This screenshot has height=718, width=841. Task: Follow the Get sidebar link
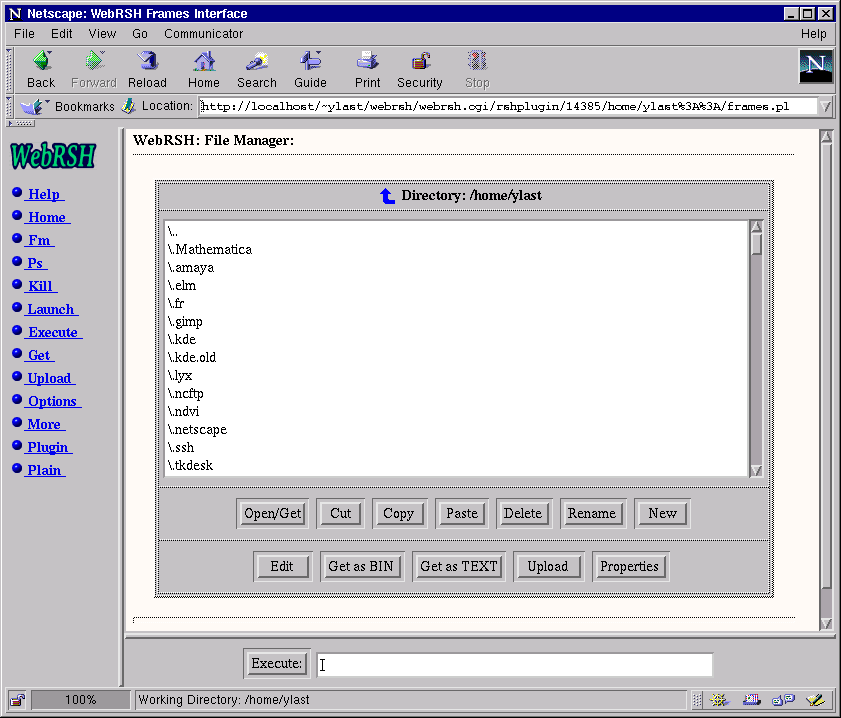point(40,356)
